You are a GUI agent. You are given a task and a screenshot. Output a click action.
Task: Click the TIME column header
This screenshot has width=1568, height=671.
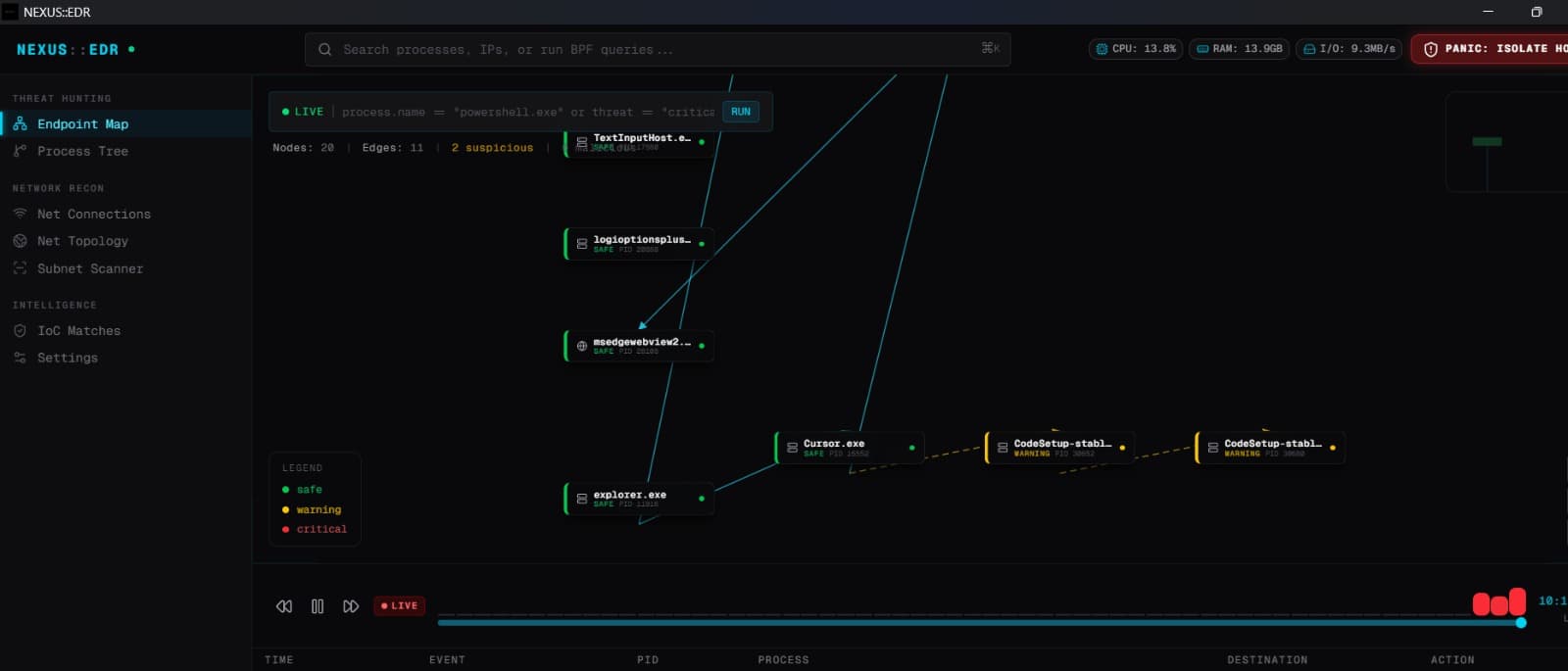(x=279, y=660)
